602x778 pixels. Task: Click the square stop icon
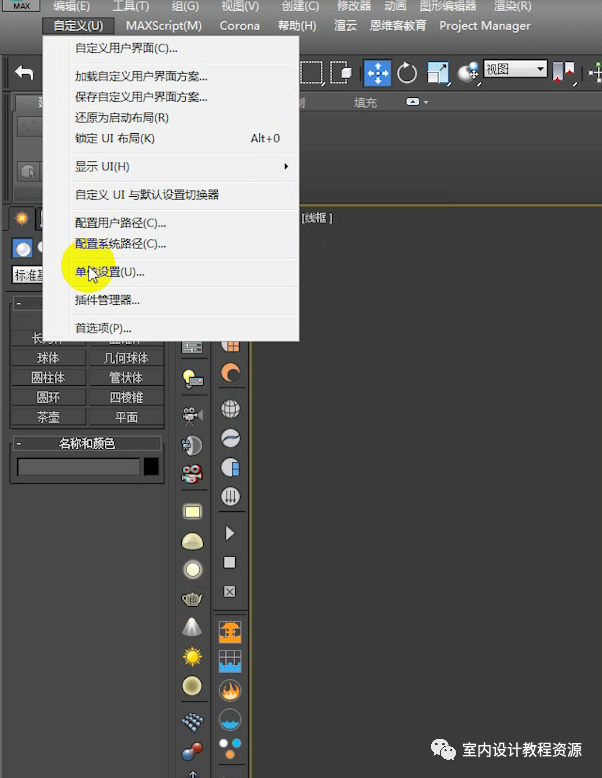[x=229, y=562]
